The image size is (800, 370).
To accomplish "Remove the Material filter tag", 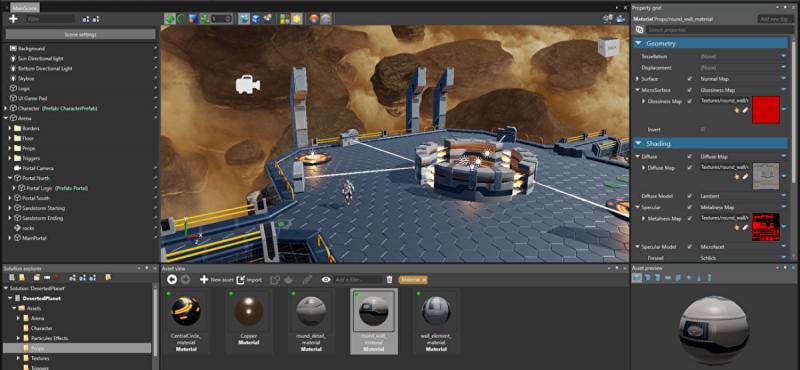I will pyautogui.click(x=424, y=280).
